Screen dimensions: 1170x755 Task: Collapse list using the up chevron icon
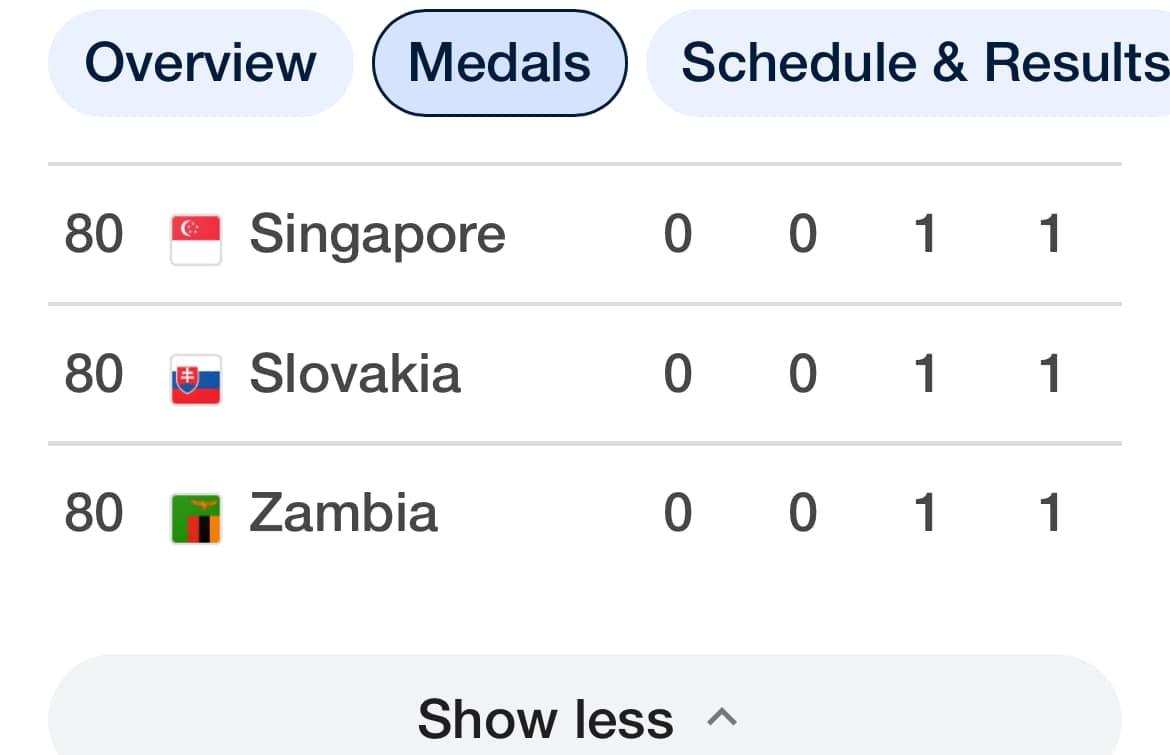coord(722,717)
